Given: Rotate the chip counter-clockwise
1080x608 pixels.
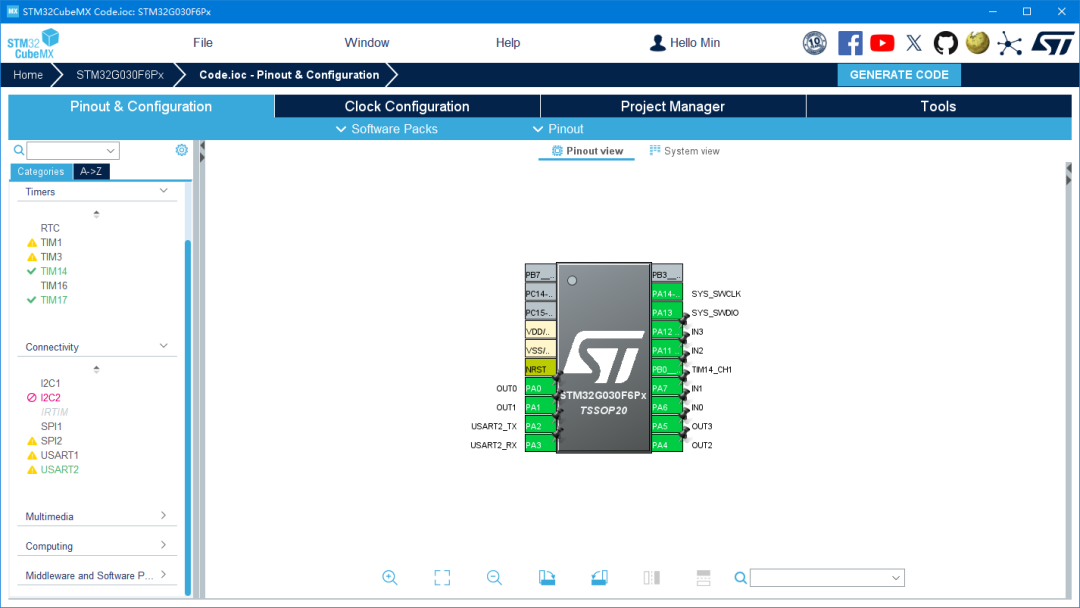Looking at the screenshot, I should (x=599, y=578).
